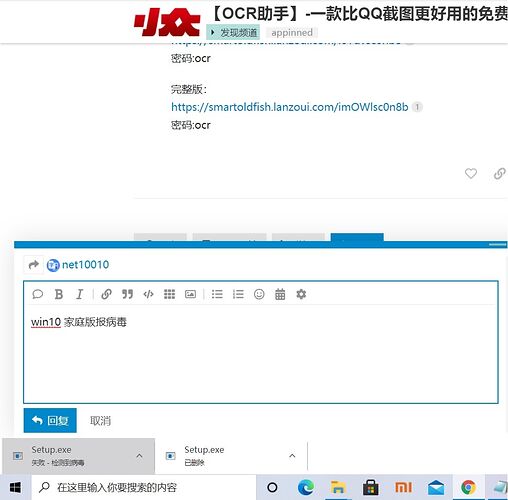This screenshot has width=508, height=500.
Task: Insert bulleted list
Action: coord(217,294)
